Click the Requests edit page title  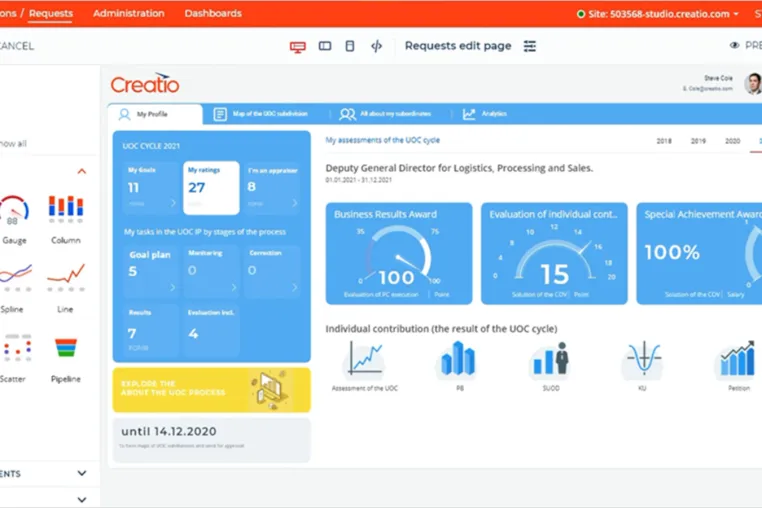458,46
